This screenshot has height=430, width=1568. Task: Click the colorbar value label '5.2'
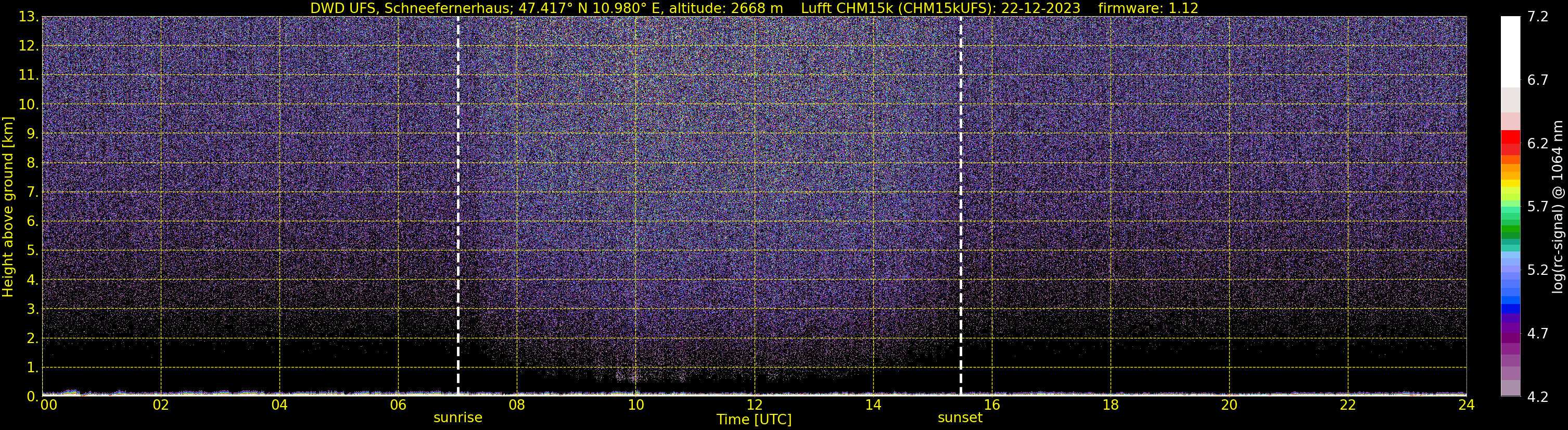(x=1538, y=270)
